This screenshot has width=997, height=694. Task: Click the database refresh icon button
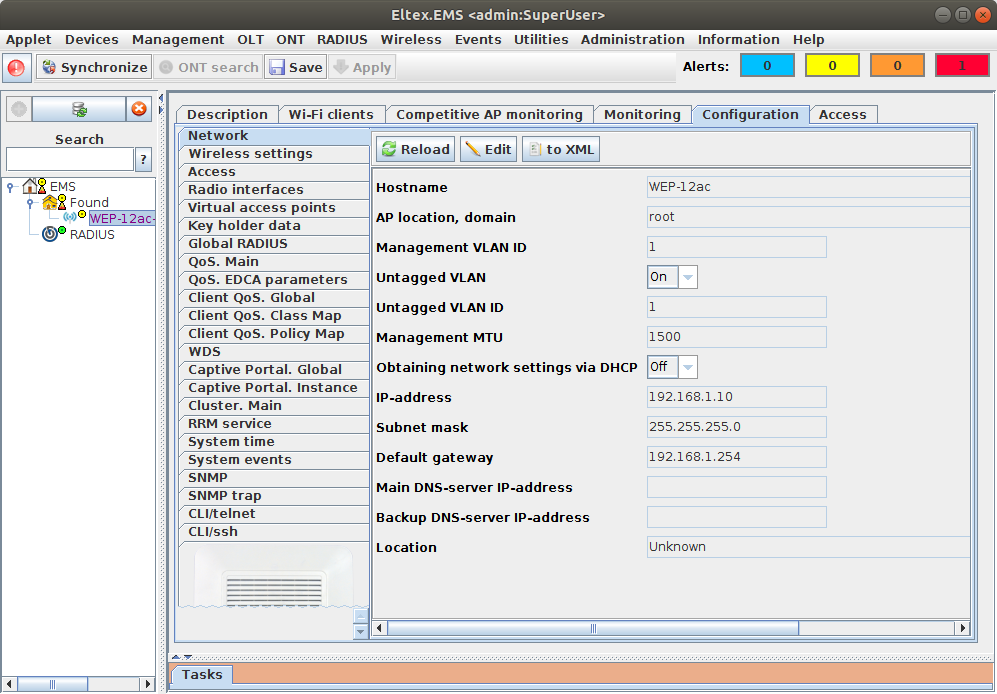click(x=79, y=109)
